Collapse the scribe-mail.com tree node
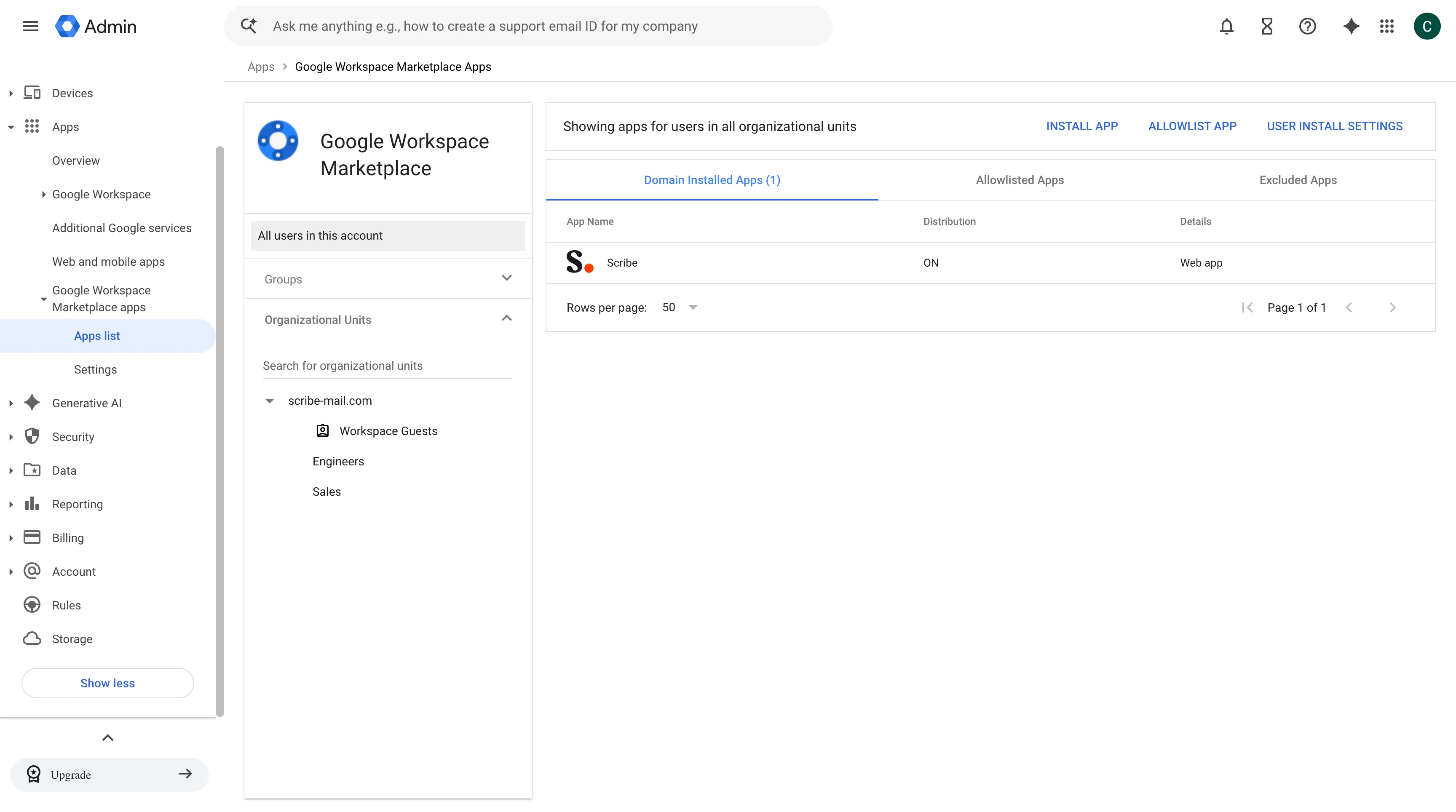1456x812 pixels. point(270,401)
